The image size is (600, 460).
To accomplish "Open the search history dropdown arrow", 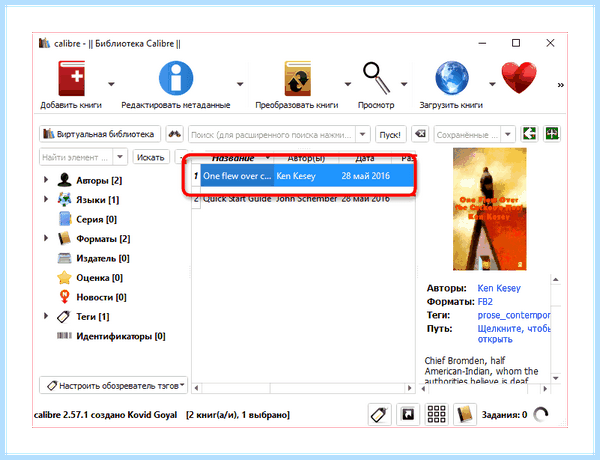I will point(362,135).
